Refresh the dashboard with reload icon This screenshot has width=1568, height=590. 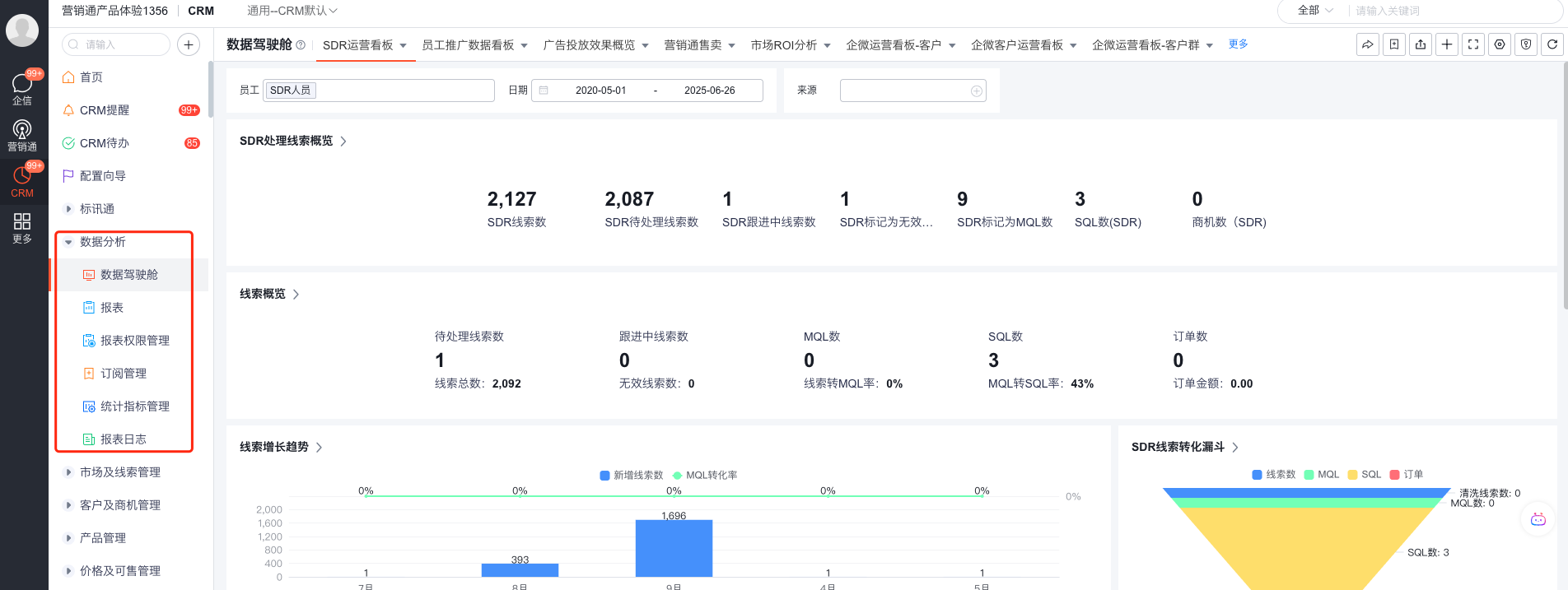pyautogui.click(x=1552, y=44)
